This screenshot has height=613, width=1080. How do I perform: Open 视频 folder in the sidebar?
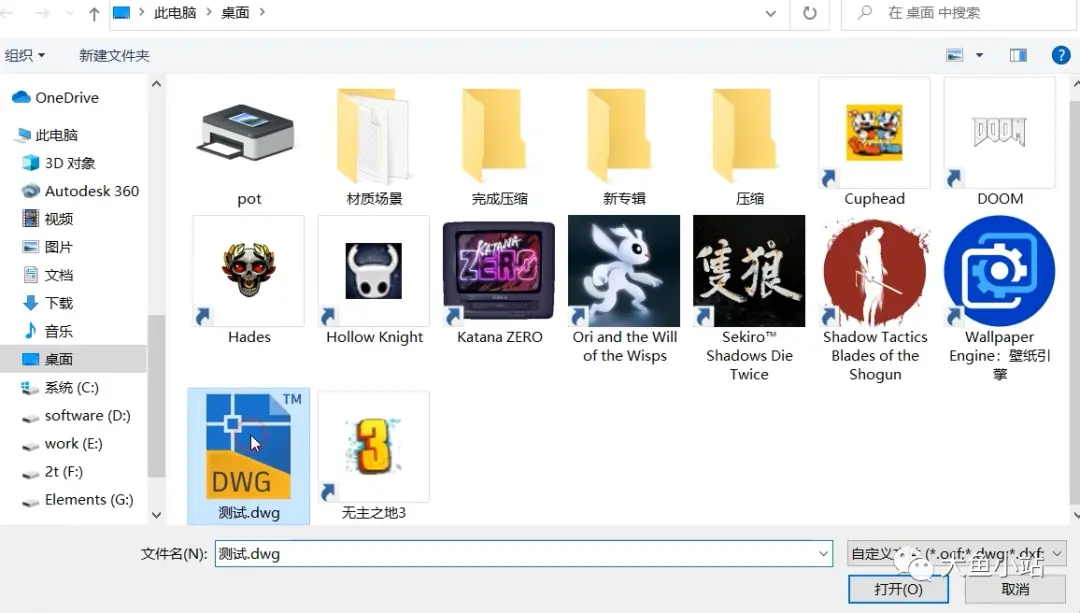[x=59, y=219]
